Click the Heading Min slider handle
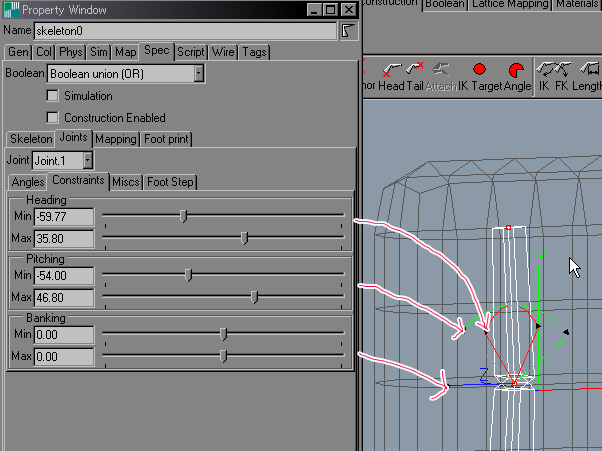This screenshot has height=451, width=602. coord(184,216)
